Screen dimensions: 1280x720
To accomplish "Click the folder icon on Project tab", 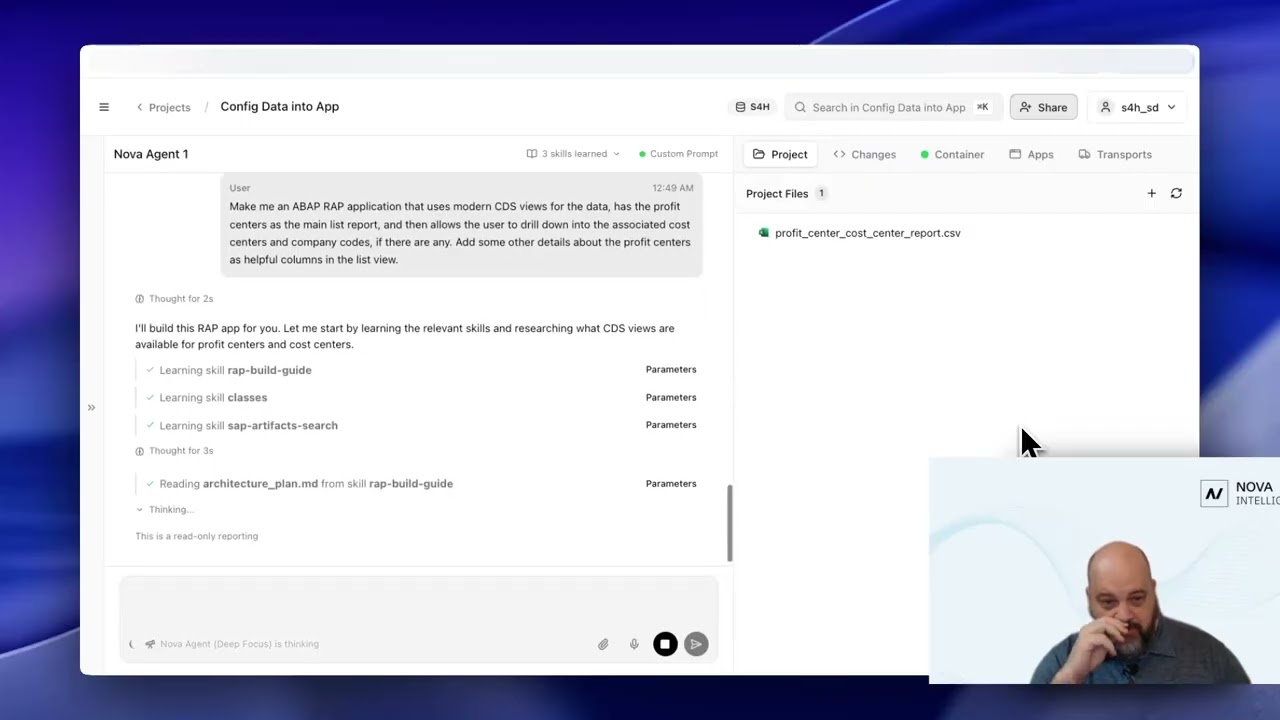I will click(759, 154).
